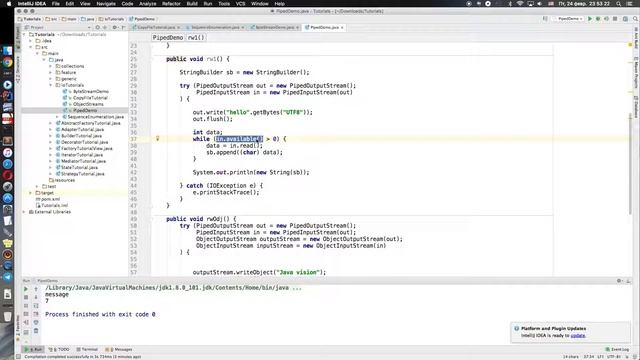This screenshot has height=360, width=640.
Task: Collapse the Tutorials project root
Action: [x=24, y=35]
